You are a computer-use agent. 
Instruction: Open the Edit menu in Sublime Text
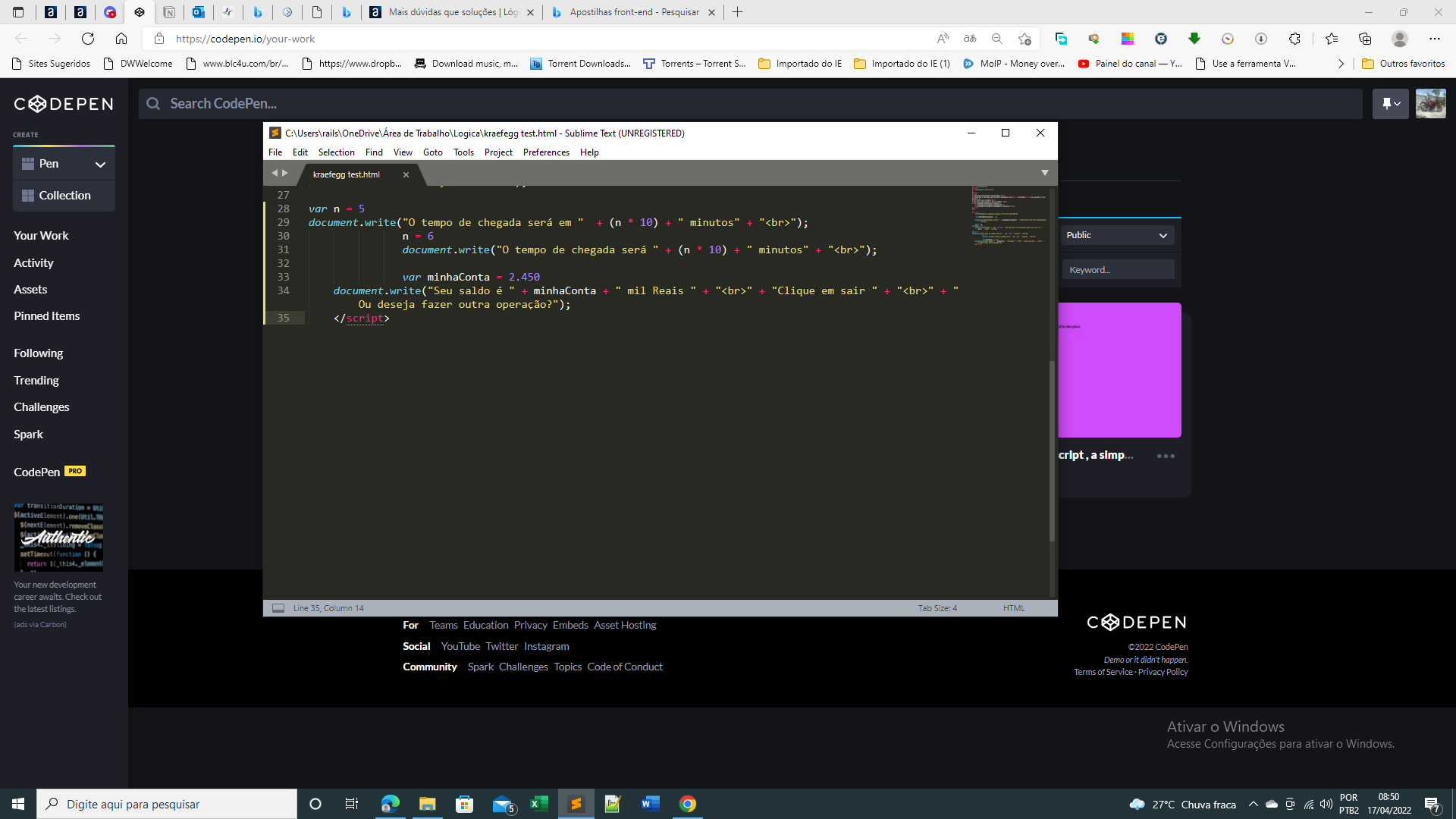tap(300, 152)
